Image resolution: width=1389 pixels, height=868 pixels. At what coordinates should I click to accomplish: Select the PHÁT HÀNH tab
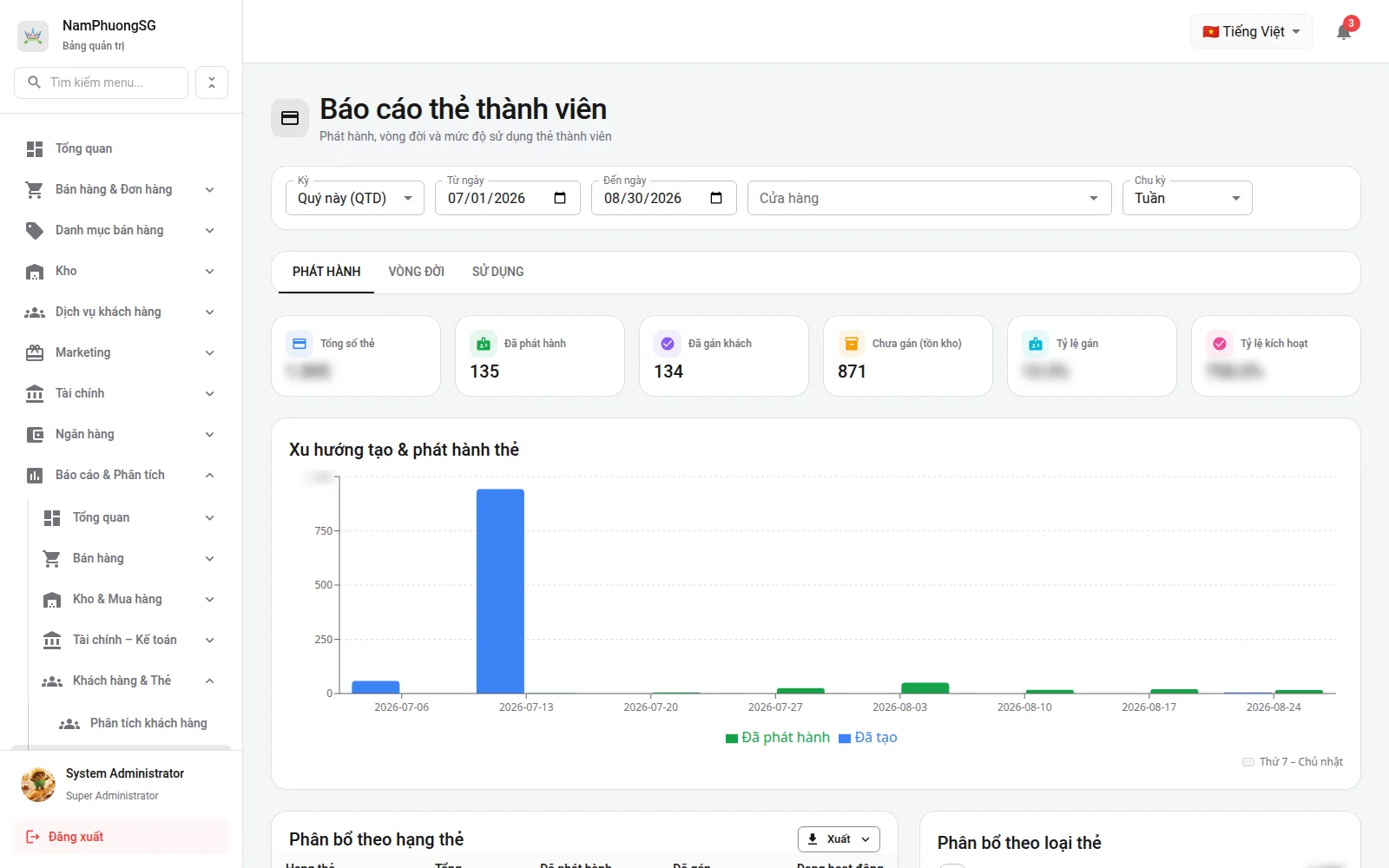tap(326, 272)
